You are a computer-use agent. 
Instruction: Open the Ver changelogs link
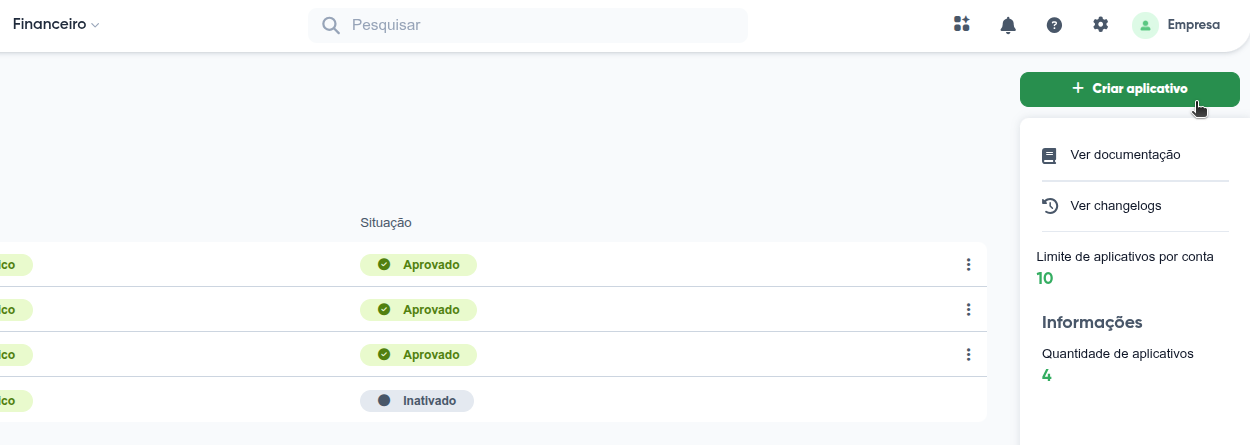1115,206
